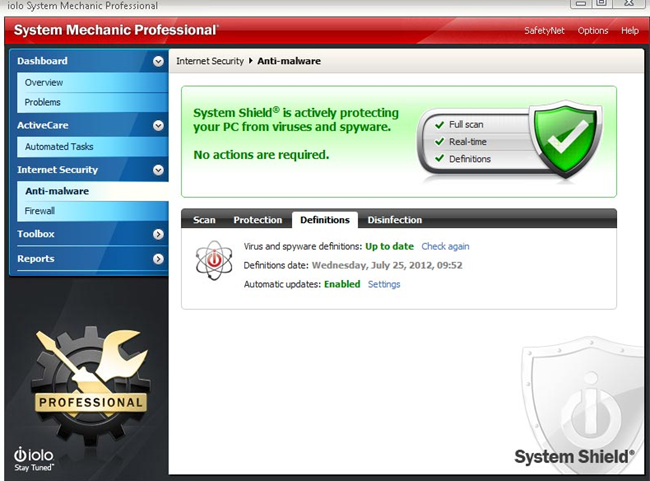Click 'Anti-malware' in the breadcrumb

coord(289,61)
